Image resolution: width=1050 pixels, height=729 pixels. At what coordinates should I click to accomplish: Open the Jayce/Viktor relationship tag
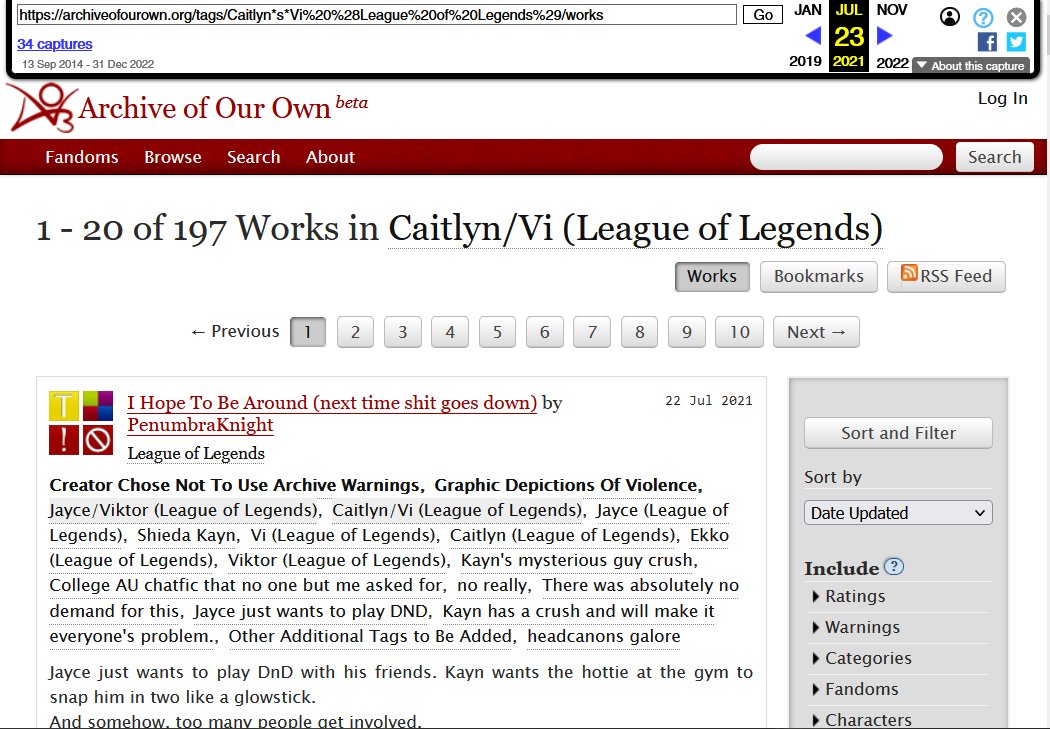pos(183,510)
